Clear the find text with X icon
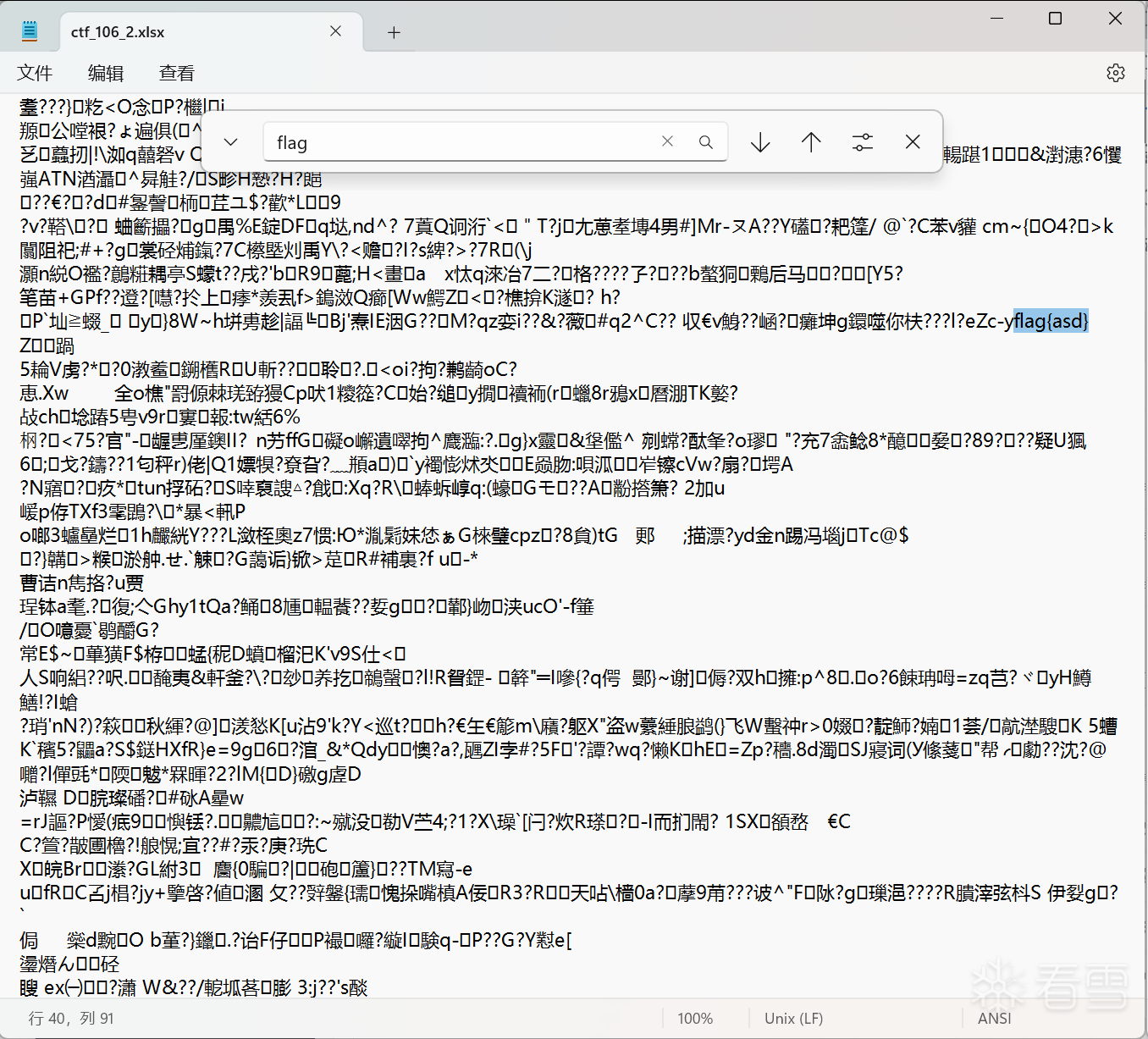This screenshot has height=1039, width=1148. pos(667,141)
